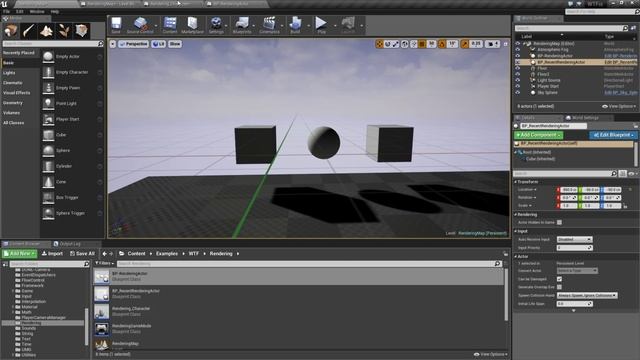The height and width of the screenshot is (360, 640).
Task: Click the Save toolbar icon
Action: 116,25
